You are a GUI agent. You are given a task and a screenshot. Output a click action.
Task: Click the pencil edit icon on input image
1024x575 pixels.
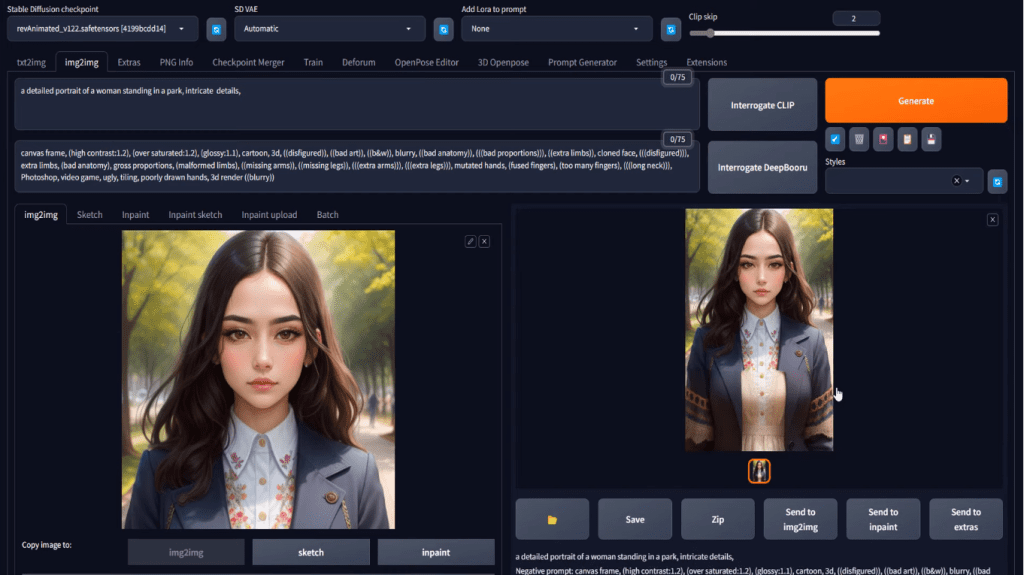click(x=470, y=241)
